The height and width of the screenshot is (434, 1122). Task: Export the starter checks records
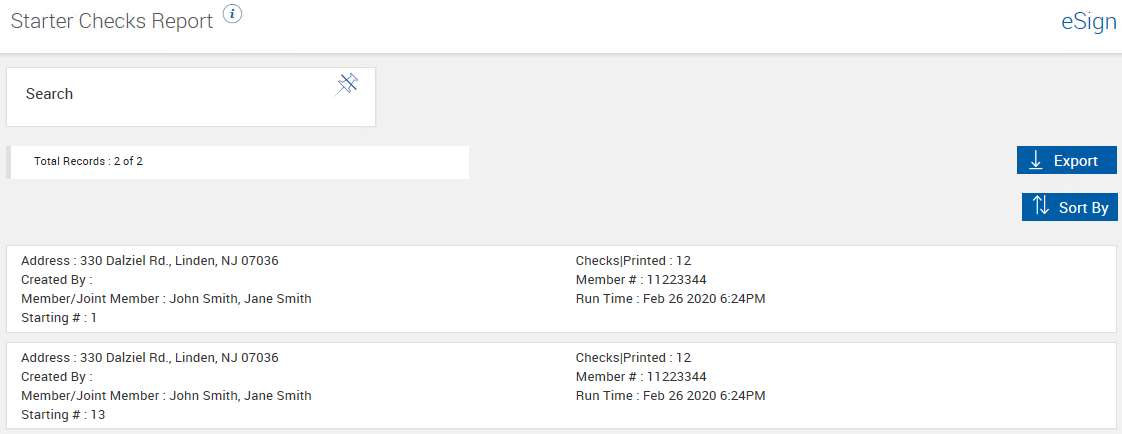(1066, 160)
